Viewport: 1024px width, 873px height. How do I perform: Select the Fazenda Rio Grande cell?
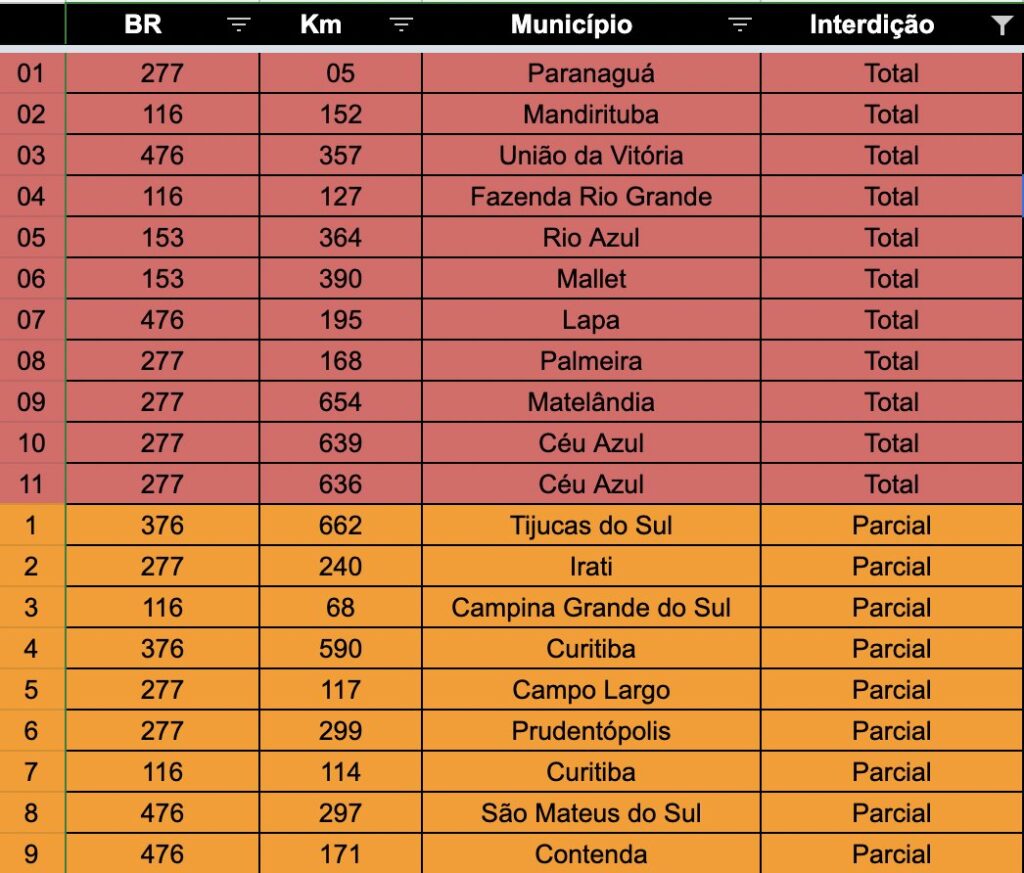pyautogui.click(x=591, y=197)
